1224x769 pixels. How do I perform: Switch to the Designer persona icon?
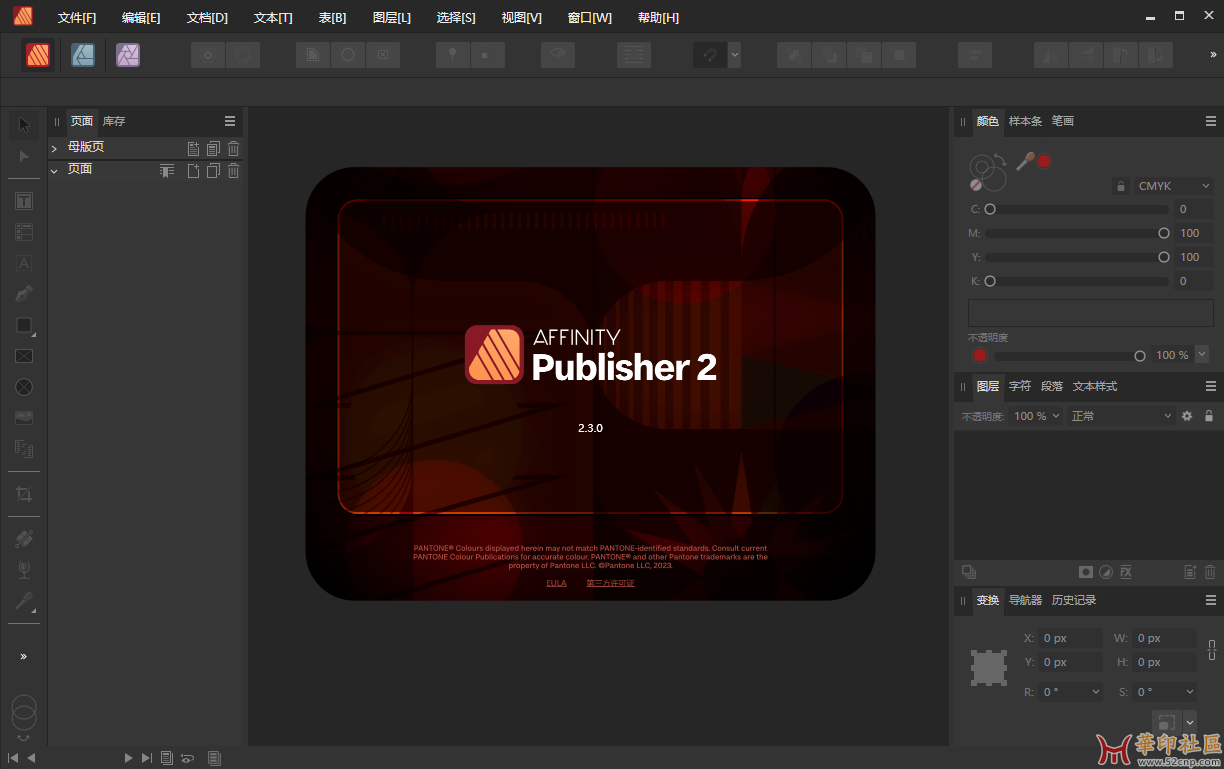[83, 55]
